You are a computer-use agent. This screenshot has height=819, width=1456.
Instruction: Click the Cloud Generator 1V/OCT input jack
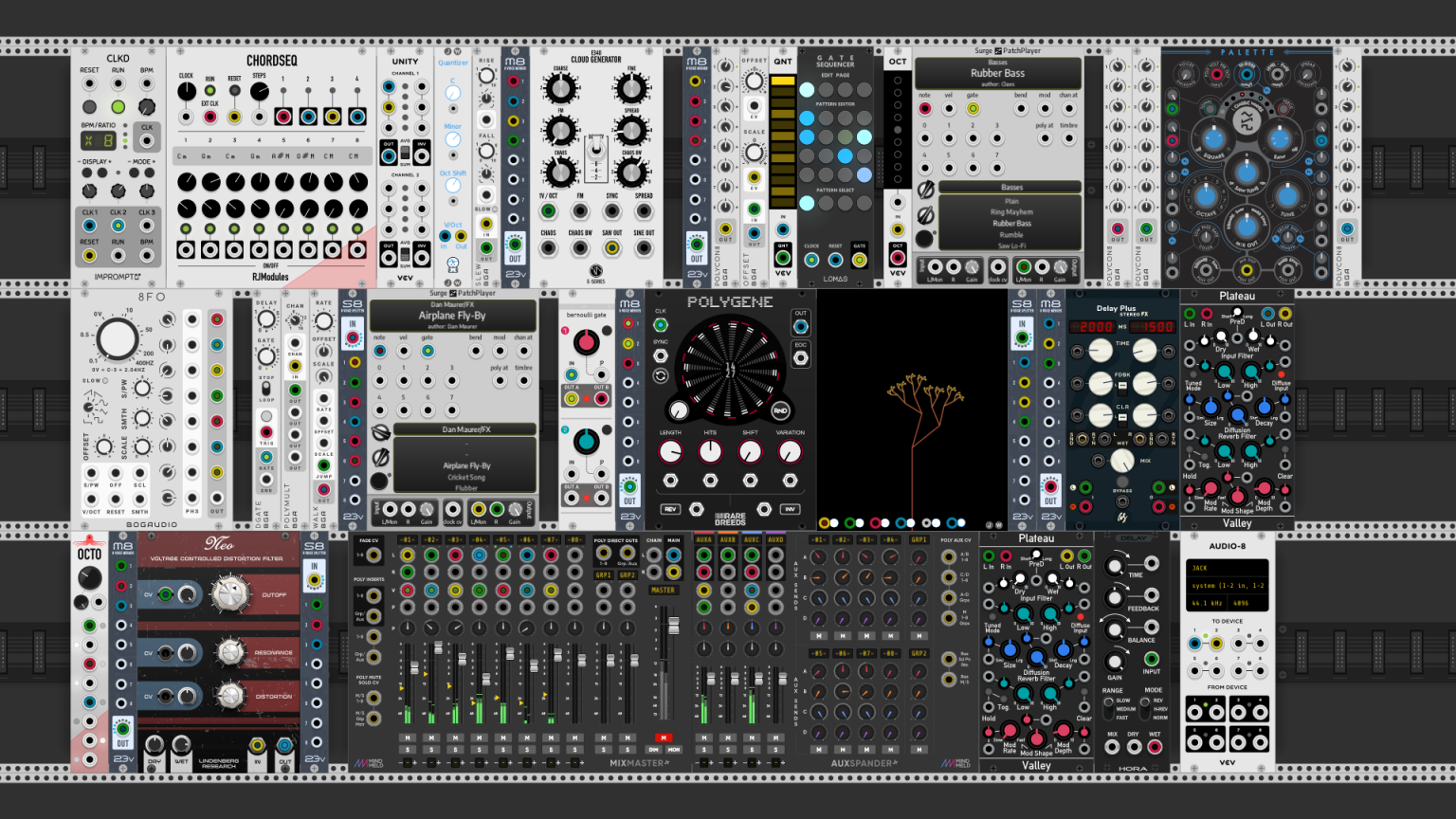[x=549, y=211]
